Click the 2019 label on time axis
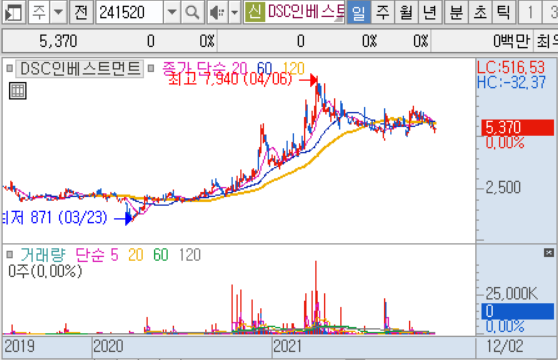The width and height of the screenshot is (558, 360). (x=20, y=346)
